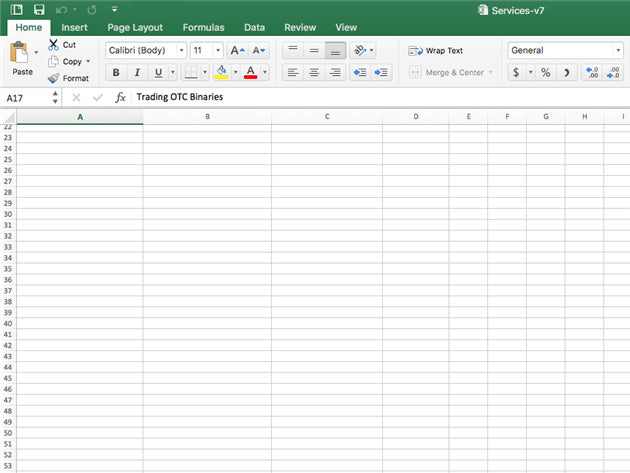Image resolution: width=630 pixels, height=473 pixels.
Task: Click the fx insert function icon
Action: point(120,97)
